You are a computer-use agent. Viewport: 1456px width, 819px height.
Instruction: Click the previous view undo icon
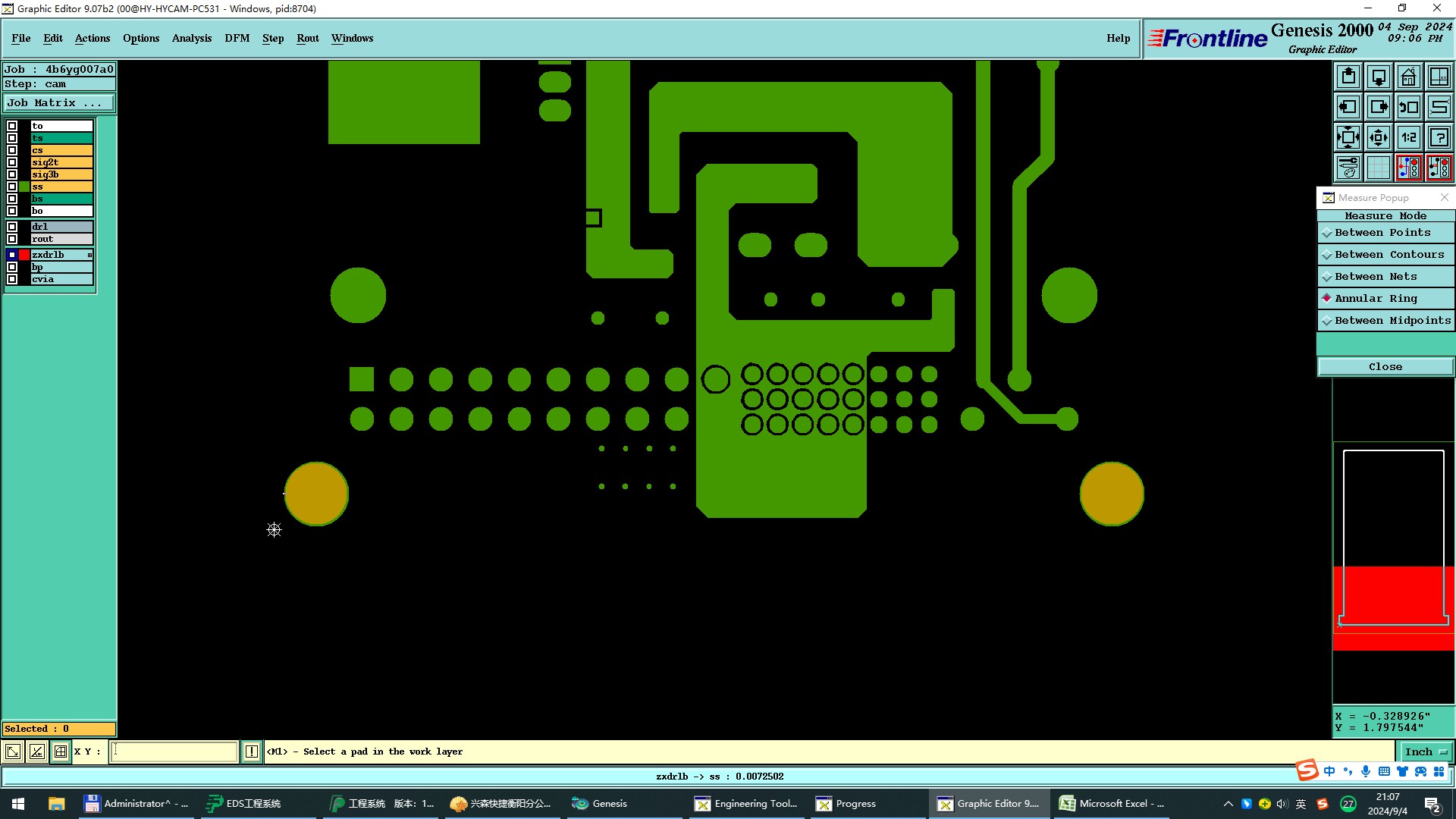point(1408,107)
